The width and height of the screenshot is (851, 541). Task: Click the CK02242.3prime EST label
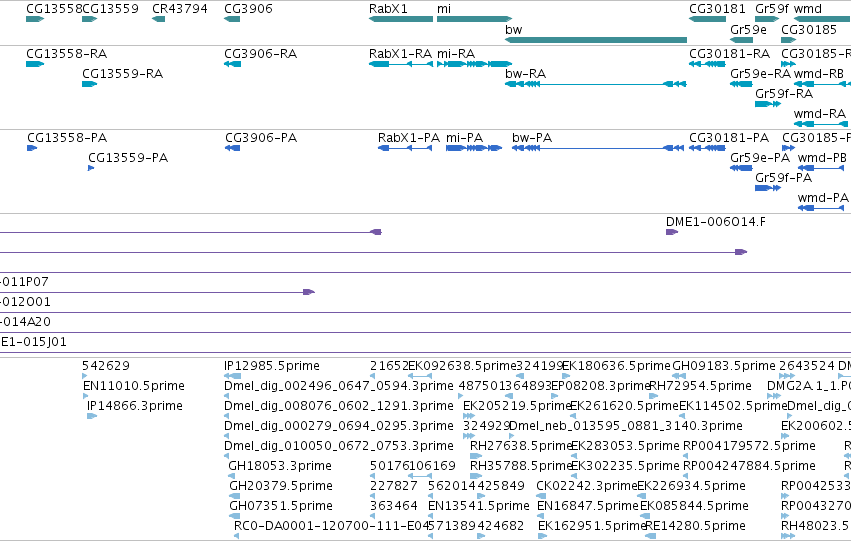coord(587,487)
